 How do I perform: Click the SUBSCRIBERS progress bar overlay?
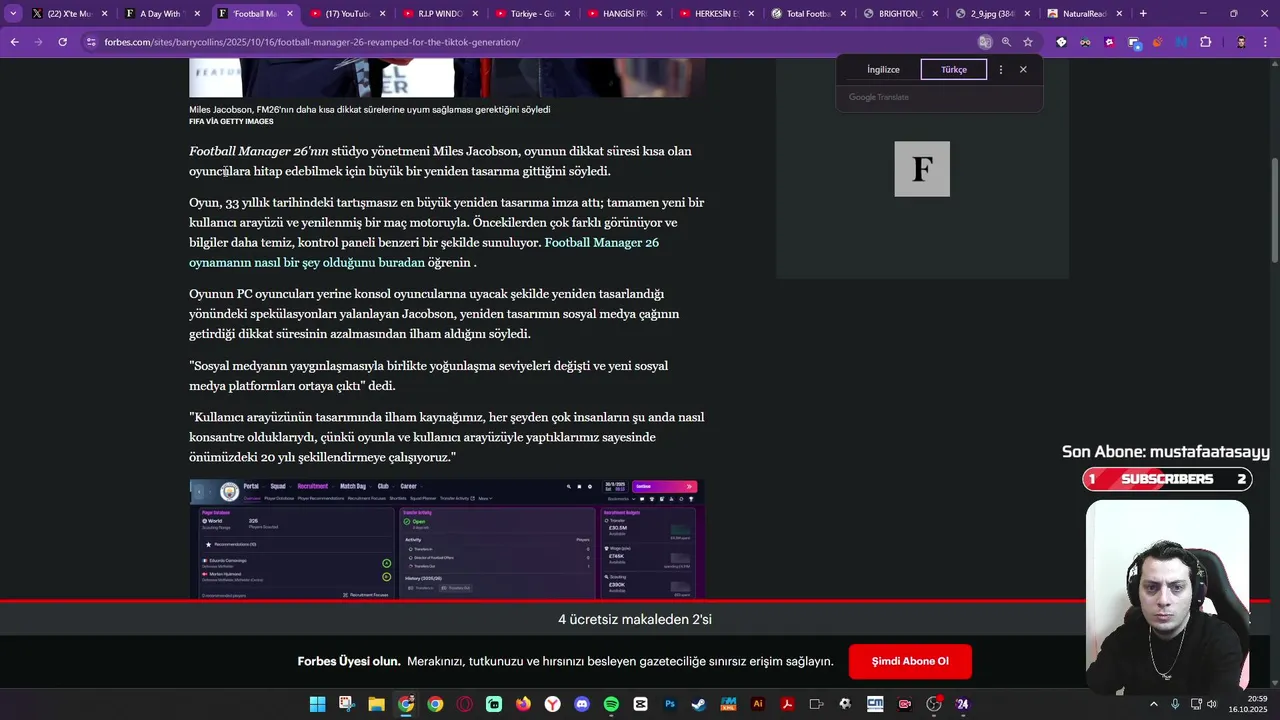1167,479
